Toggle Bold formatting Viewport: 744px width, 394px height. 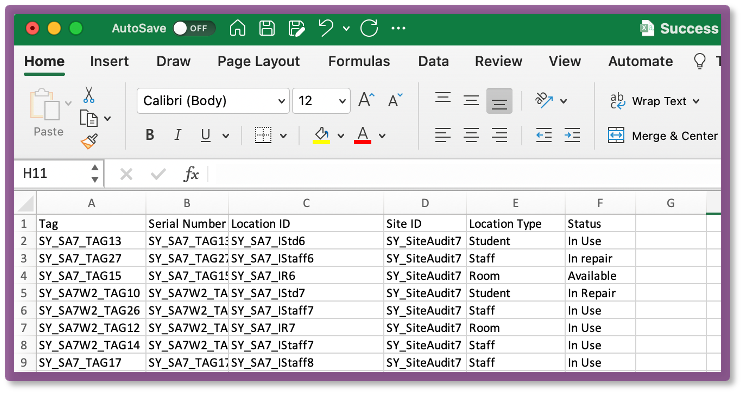click(x=150, y=135)
